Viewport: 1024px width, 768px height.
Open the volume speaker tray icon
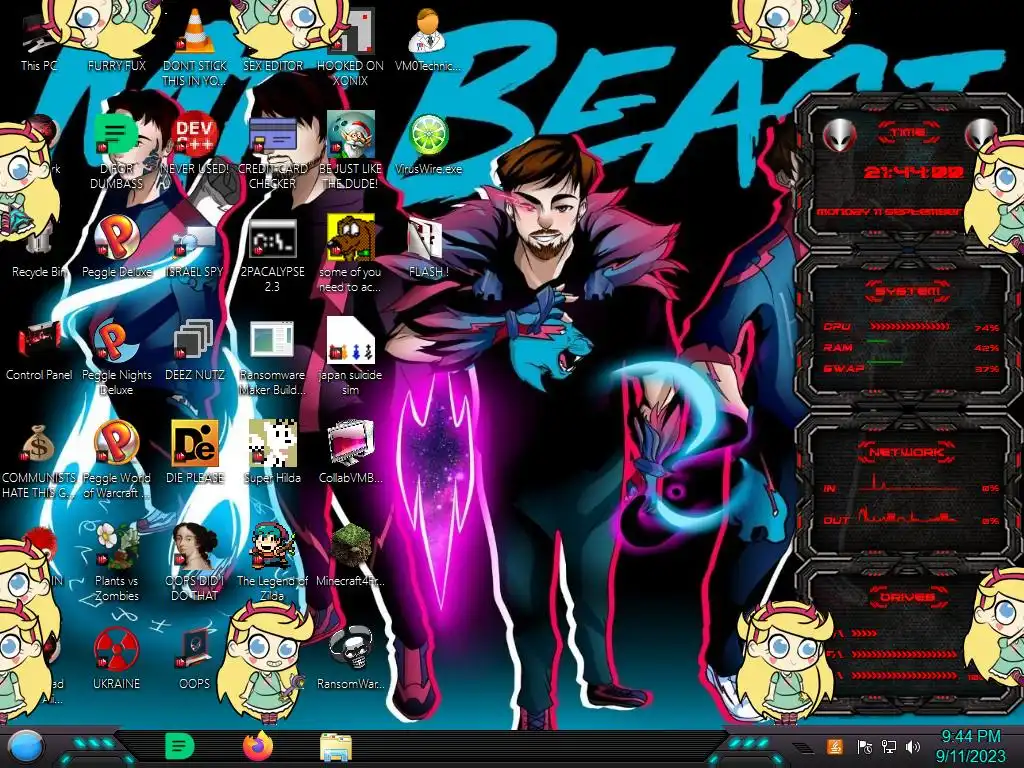click(913, 747)
